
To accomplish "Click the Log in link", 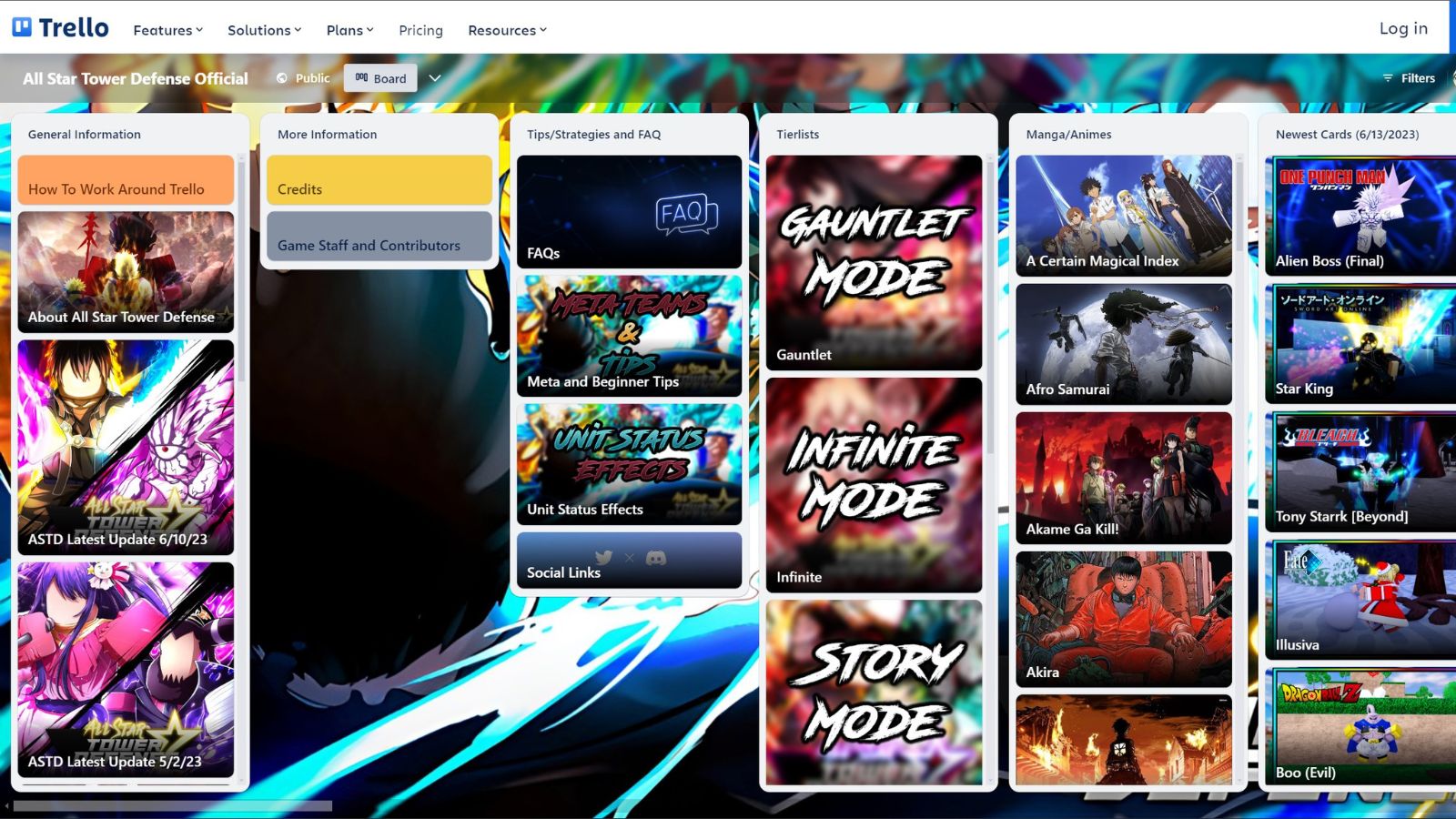I will [x=1403, y=28].
